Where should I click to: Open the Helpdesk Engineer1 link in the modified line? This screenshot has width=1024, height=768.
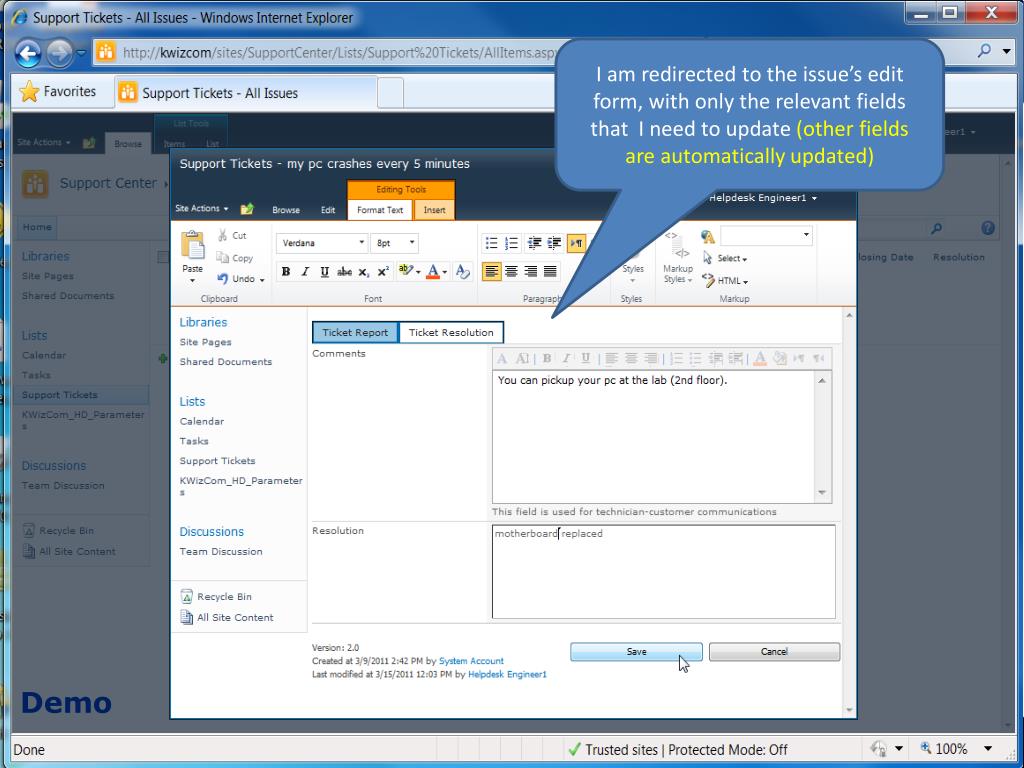pyautogui.click(x=507, y=675)
